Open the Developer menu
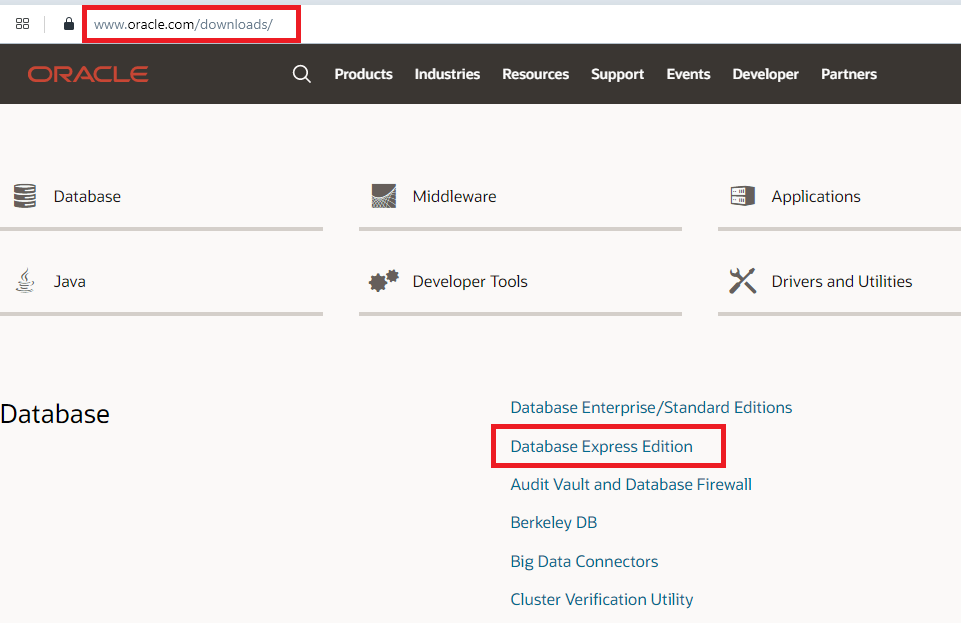Viewport: 961px width, 623px height. coord(765,74)
